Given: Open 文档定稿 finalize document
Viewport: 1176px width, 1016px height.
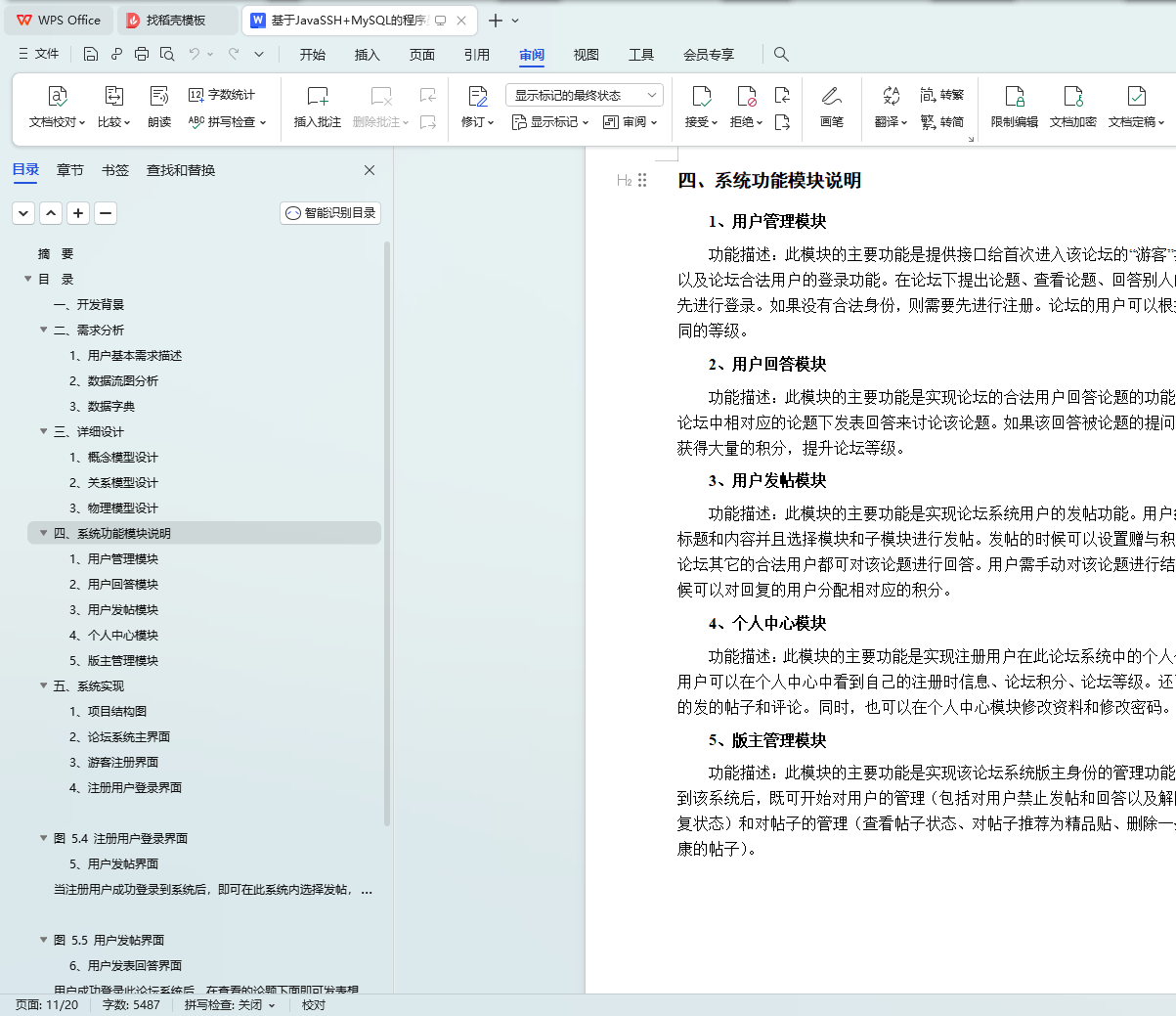Looking at the screenshot, I should (1136, 108).
